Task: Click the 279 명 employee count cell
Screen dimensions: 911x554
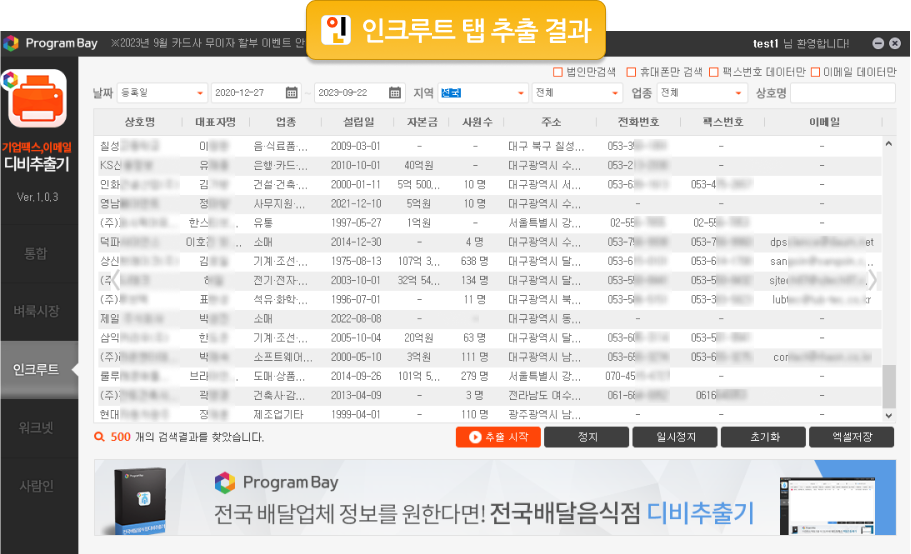Action: [475, 376]
